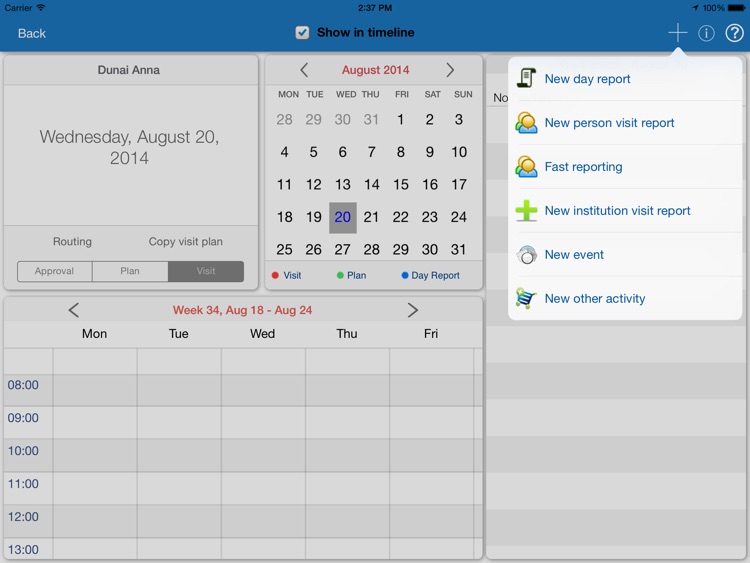Screen dimensions: 750x563
Task: Open the help question mark icon
Action: [x=734, y=33]
